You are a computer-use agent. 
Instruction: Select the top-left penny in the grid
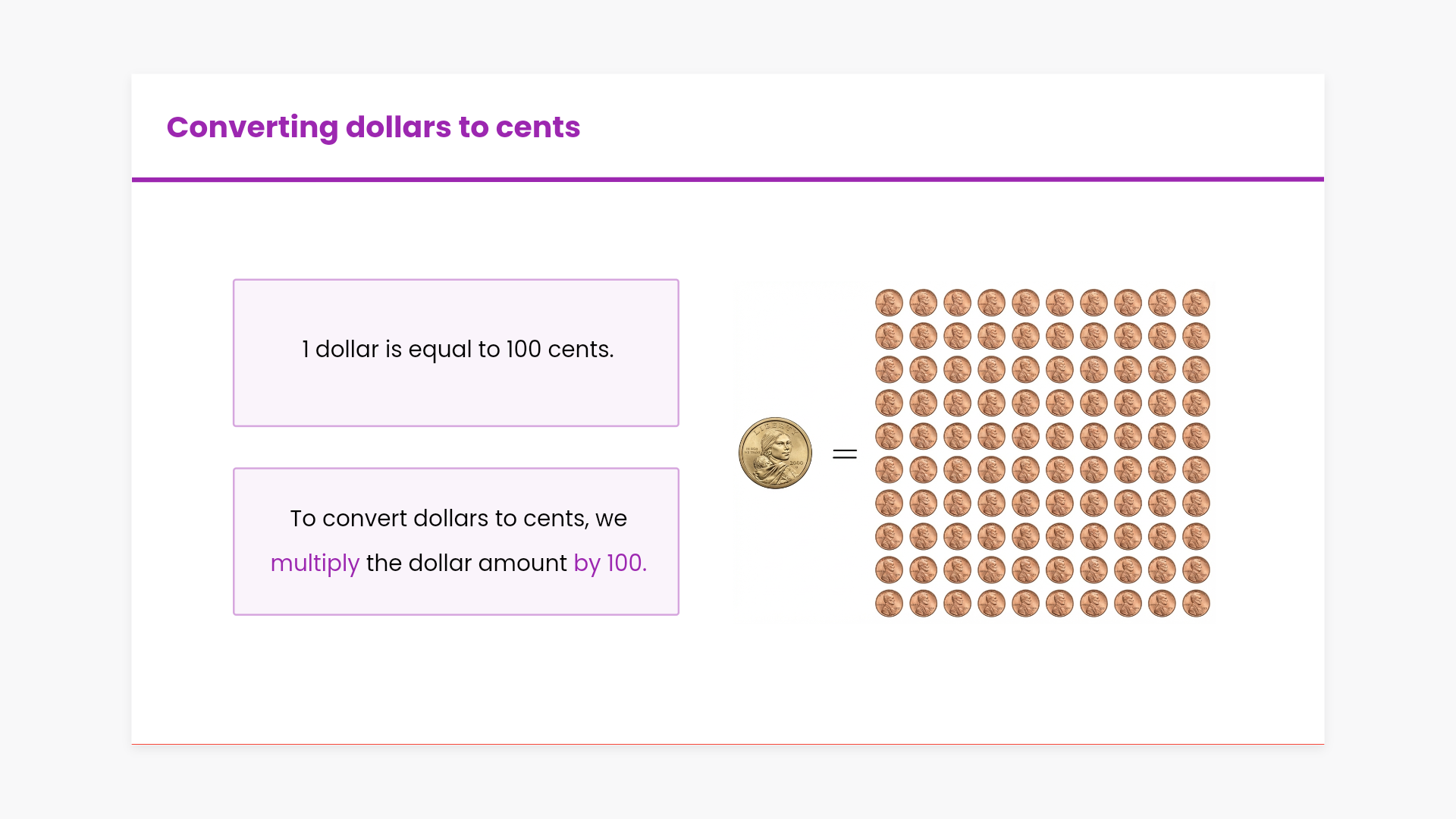(889, 303)
